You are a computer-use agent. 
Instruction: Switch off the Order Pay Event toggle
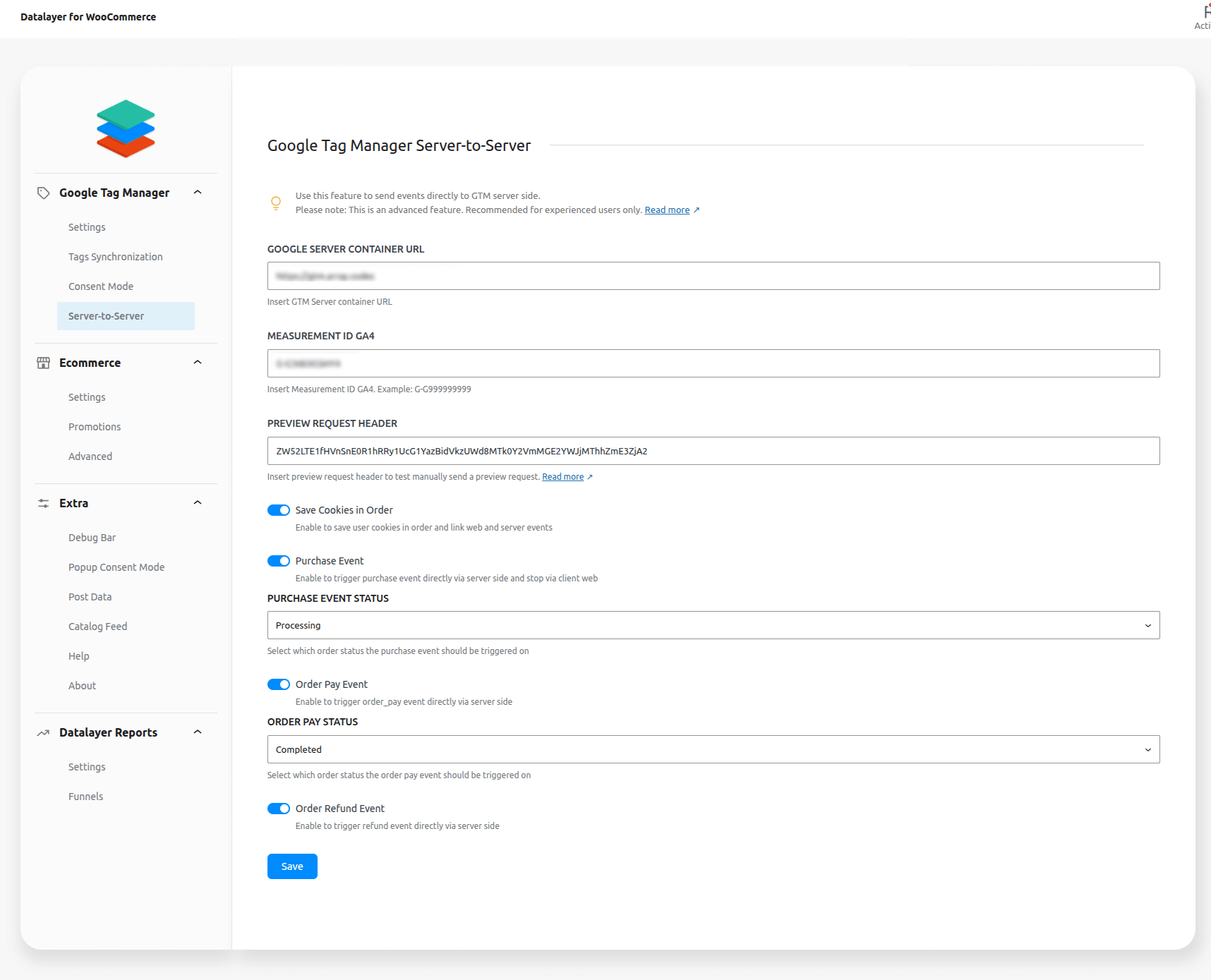pos(279,684)
